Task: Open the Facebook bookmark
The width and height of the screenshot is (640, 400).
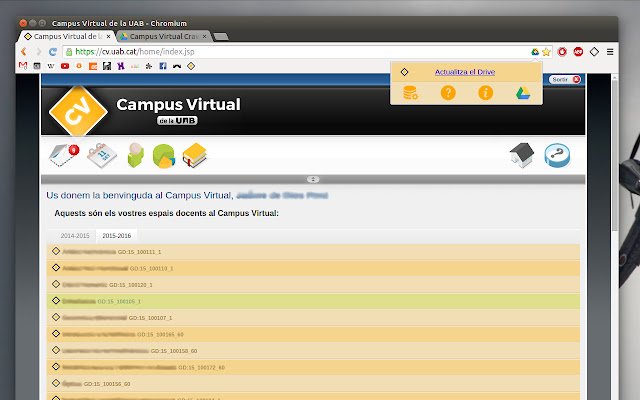Action: click(163, 66)
